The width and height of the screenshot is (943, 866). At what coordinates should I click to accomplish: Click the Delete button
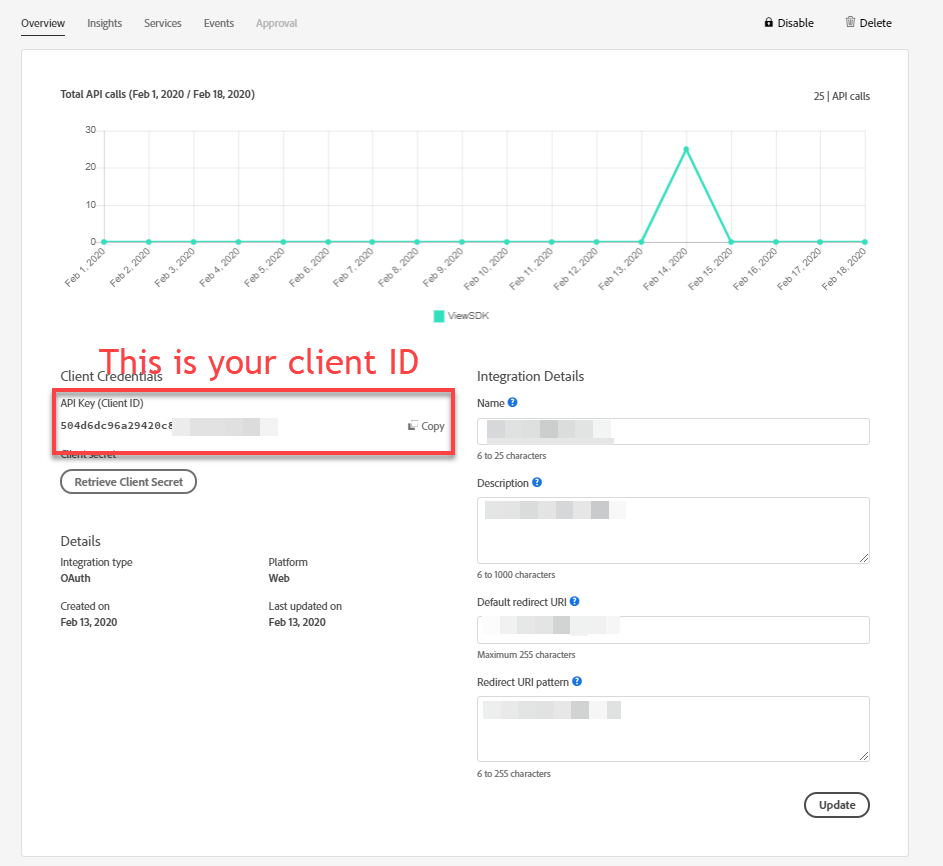coord(868,23)
